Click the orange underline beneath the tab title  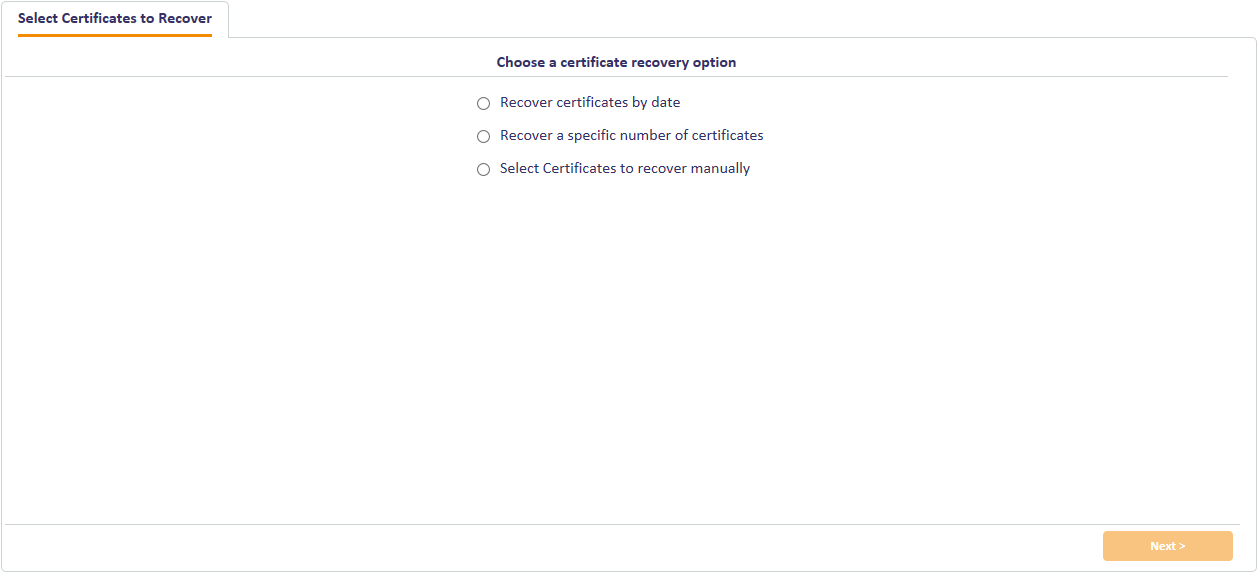click(115, 35)
